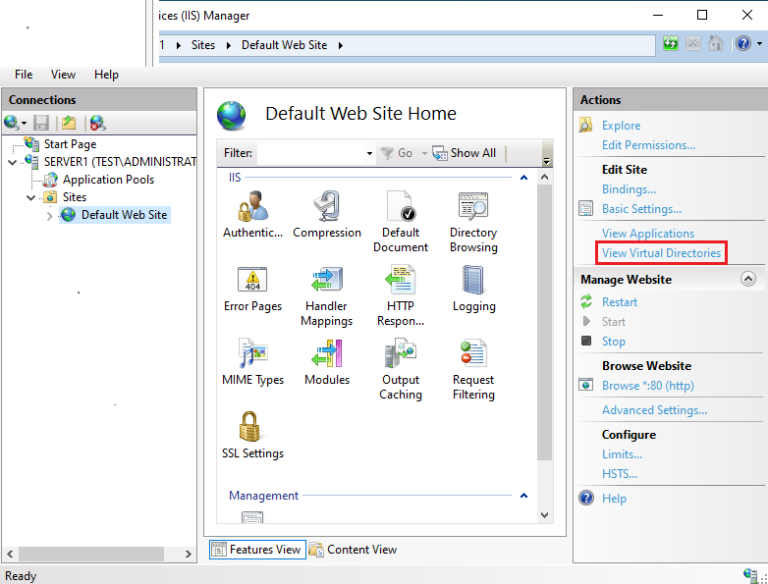The image size is (768, 584).
Task: Collapse the Sites tree node
Action: coord(31,198)
